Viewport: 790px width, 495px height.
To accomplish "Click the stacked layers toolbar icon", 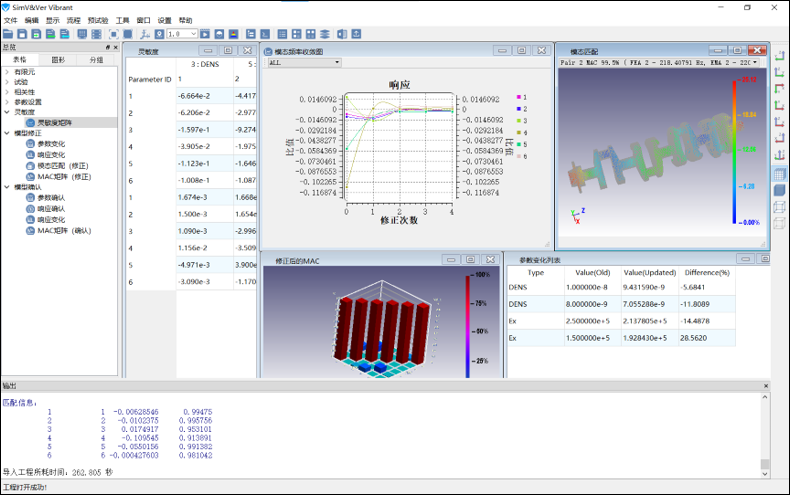I will (x=325, y=34).
